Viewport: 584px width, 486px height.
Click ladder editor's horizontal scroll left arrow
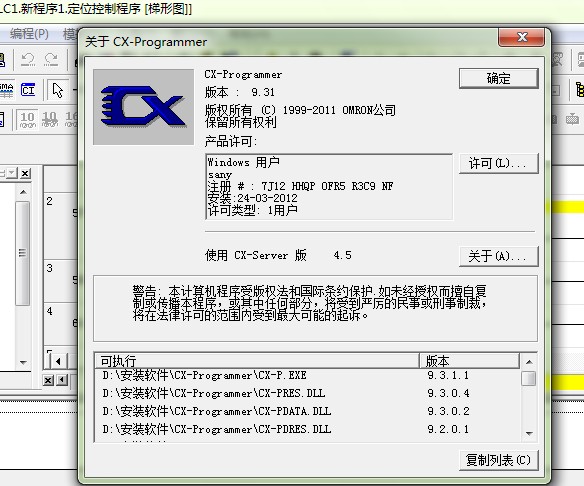tap(58, 361)
